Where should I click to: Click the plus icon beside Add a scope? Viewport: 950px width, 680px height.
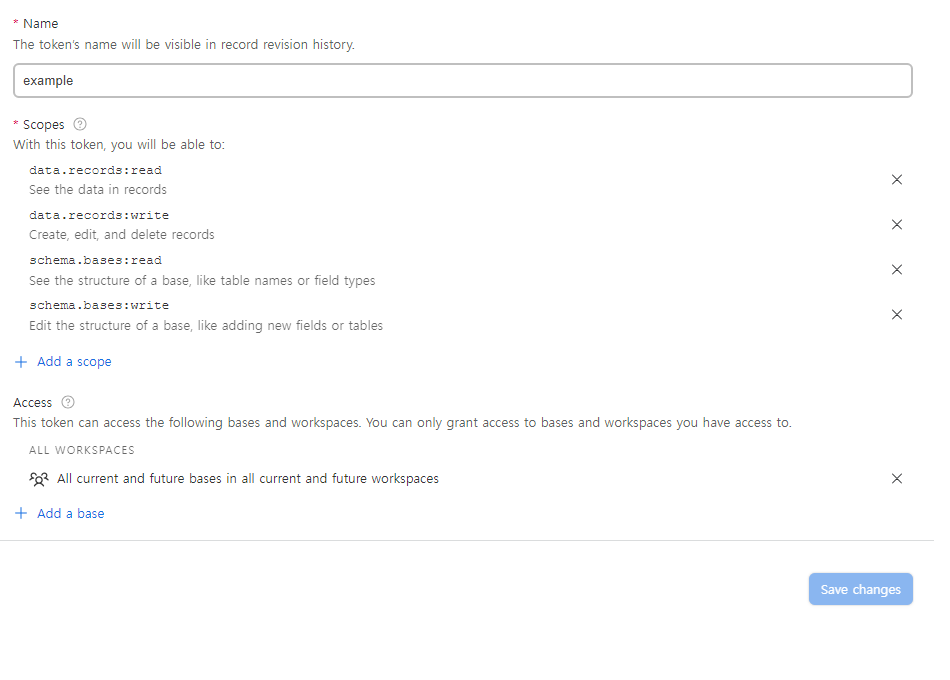coord(21,362)
